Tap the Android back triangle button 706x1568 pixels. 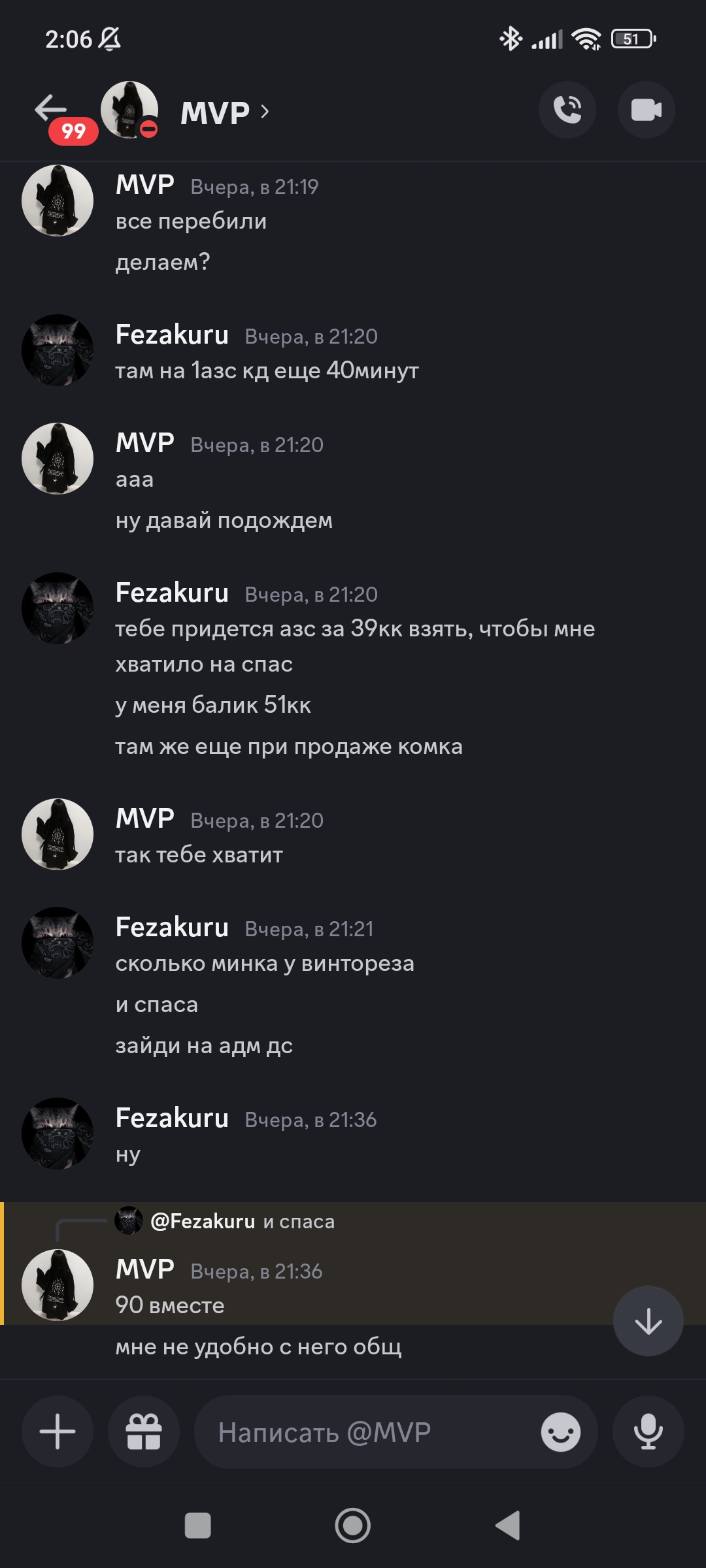point(508,1526)
